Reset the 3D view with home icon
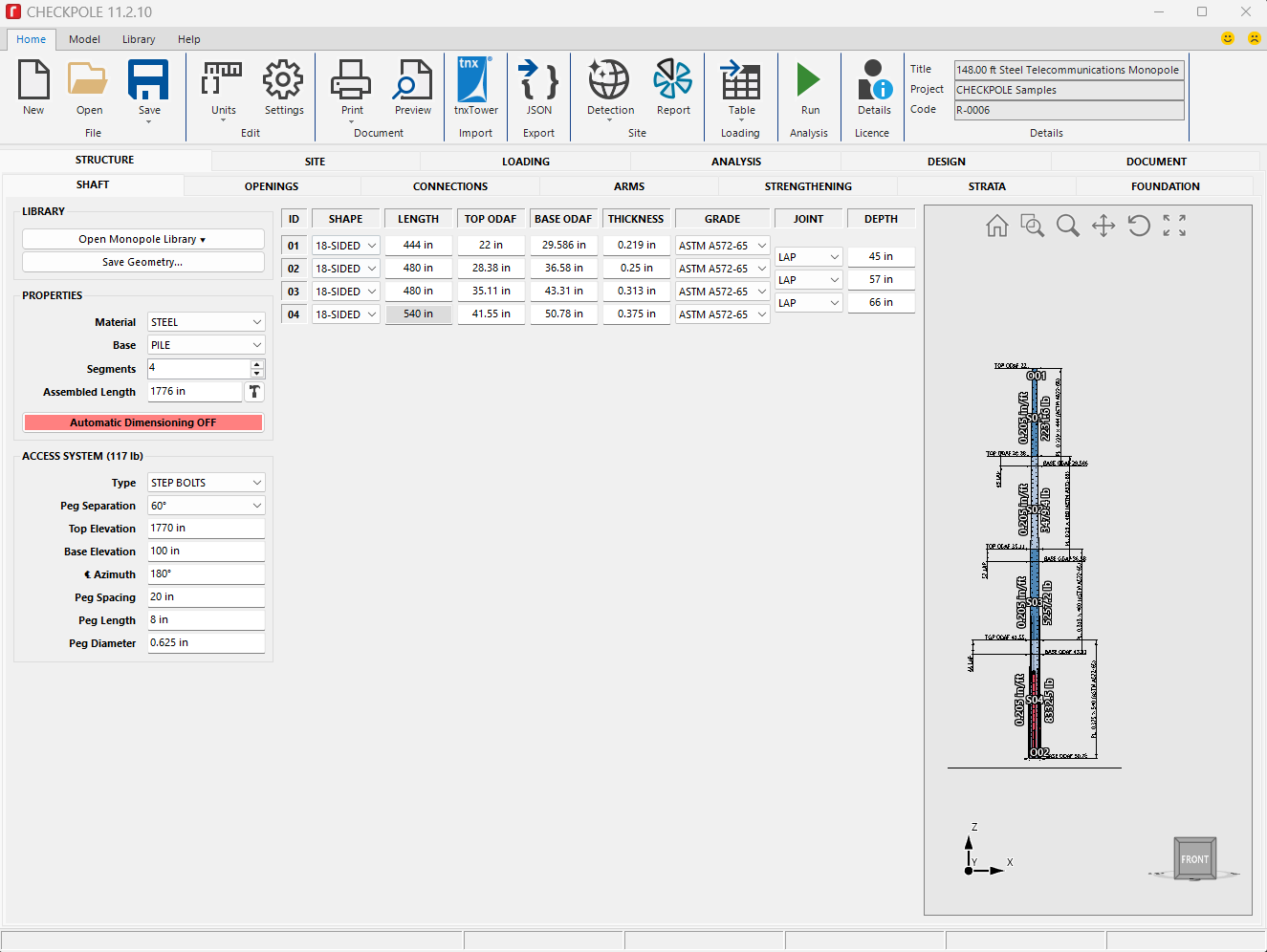Viewport: 1267px width, 952px height. (x=997, y=226)
